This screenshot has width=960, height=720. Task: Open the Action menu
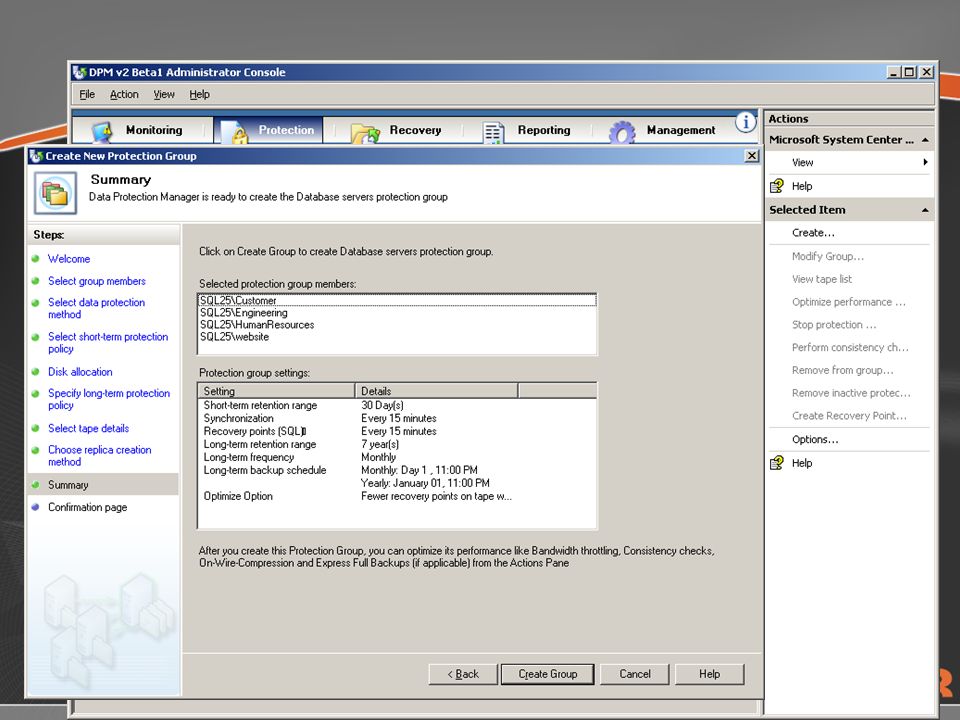124,94
